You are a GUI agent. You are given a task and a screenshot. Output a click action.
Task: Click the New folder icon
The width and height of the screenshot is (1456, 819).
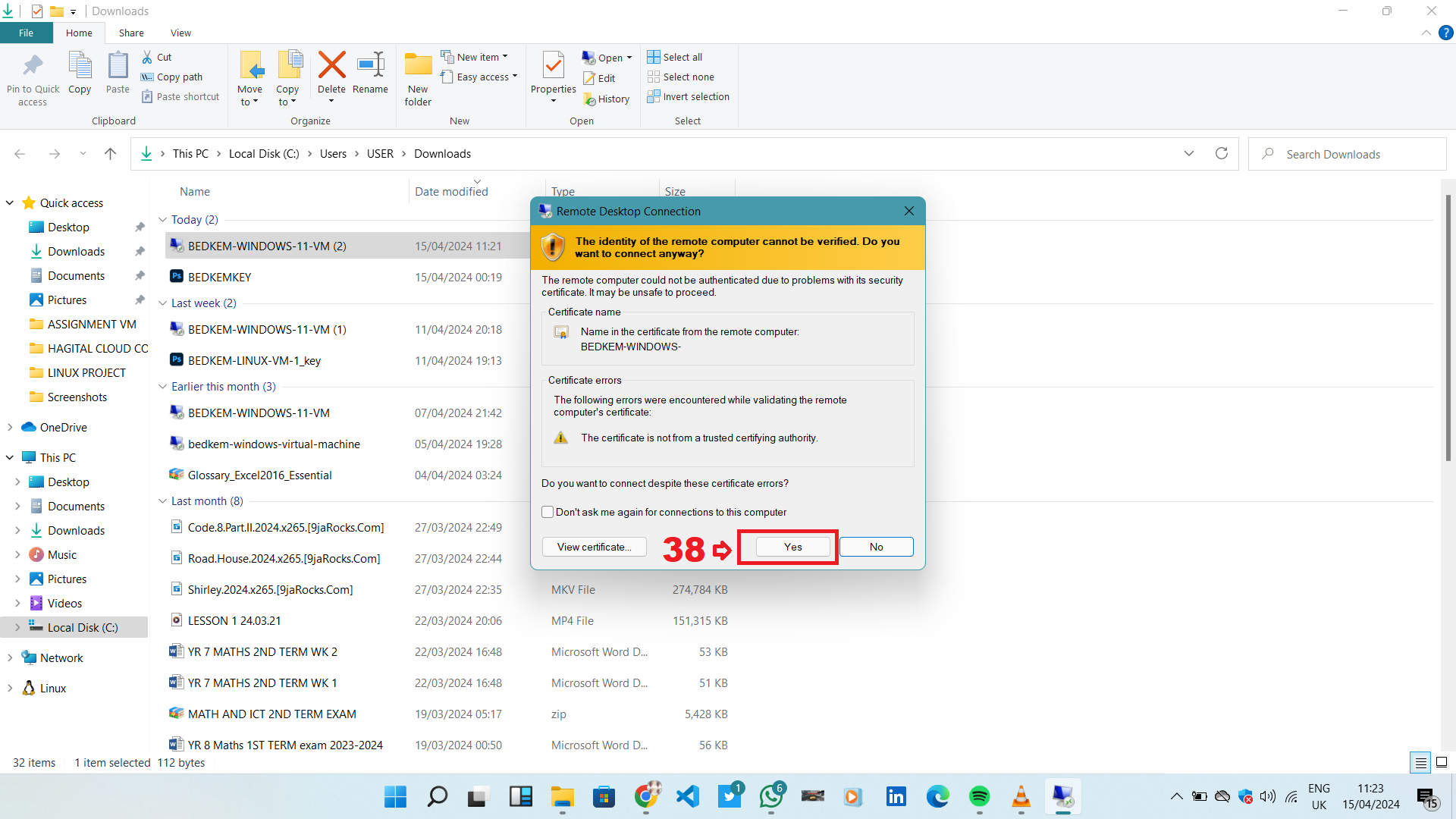[418, 67]
